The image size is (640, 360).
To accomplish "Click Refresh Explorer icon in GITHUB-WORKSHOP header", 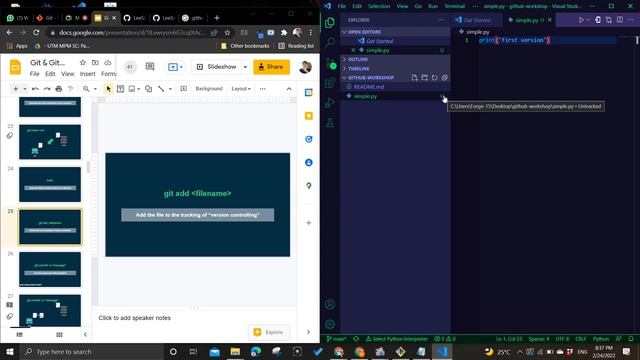I will coord(435,78).
